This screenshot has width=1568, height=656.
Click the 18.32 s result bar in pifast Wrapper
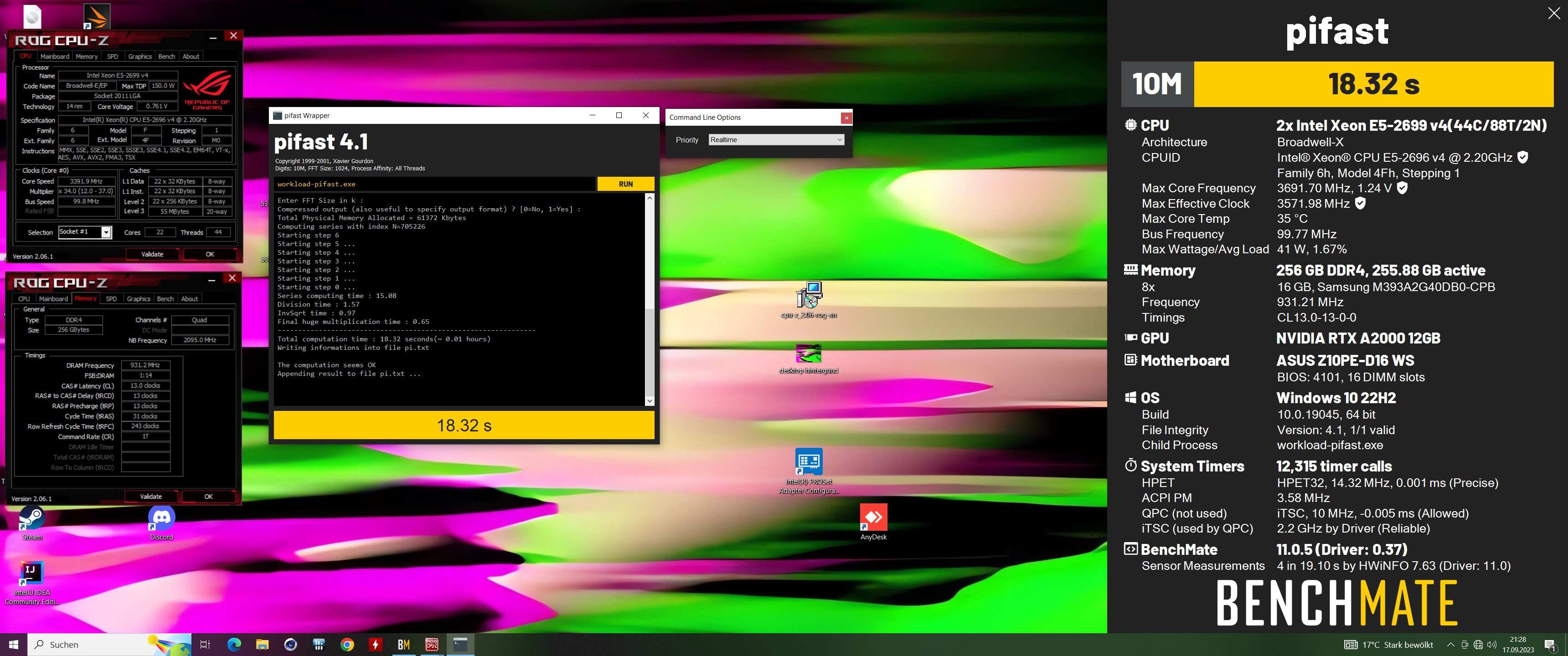(x=464, y=425)
